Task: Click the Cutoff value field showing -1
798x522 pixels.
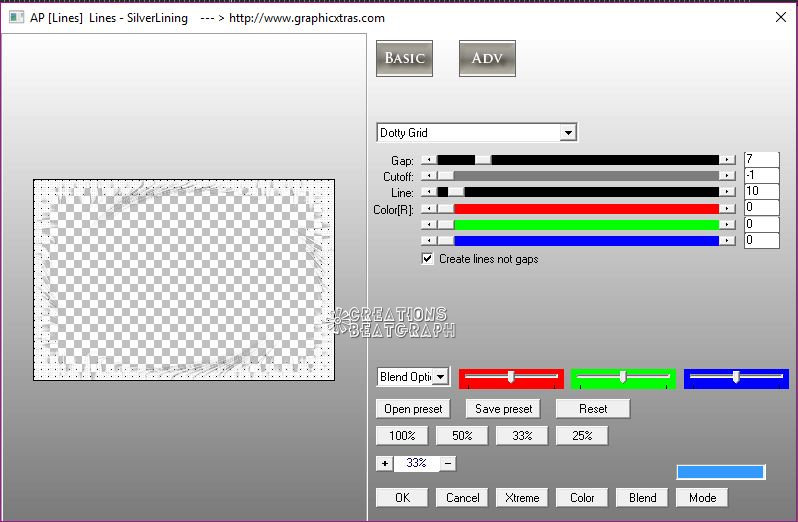Action: [761, 176]
